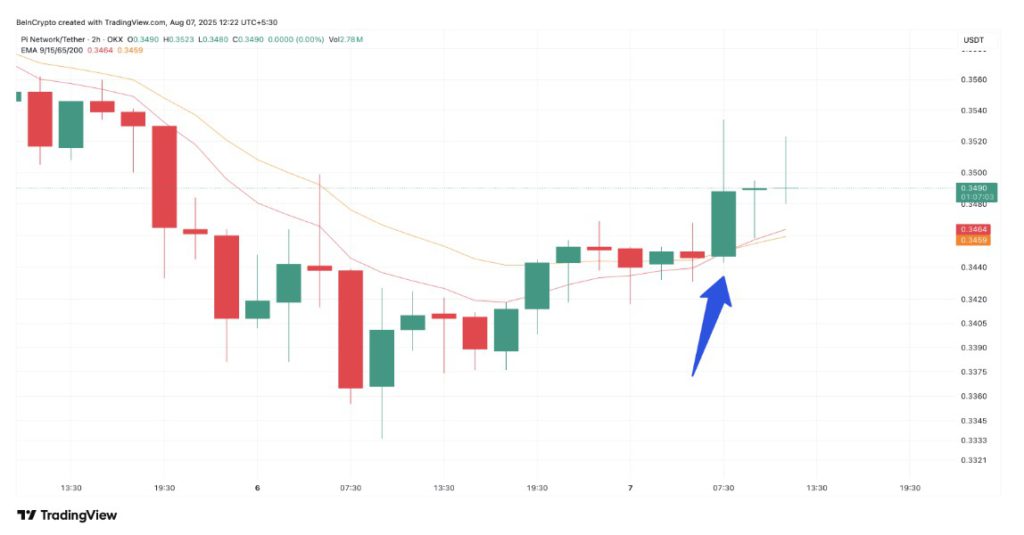The width and height of the screenshot is (1024, 535).
Task: Click the 07:30 time label below the arrow
Action: click(x=723, y=488)
